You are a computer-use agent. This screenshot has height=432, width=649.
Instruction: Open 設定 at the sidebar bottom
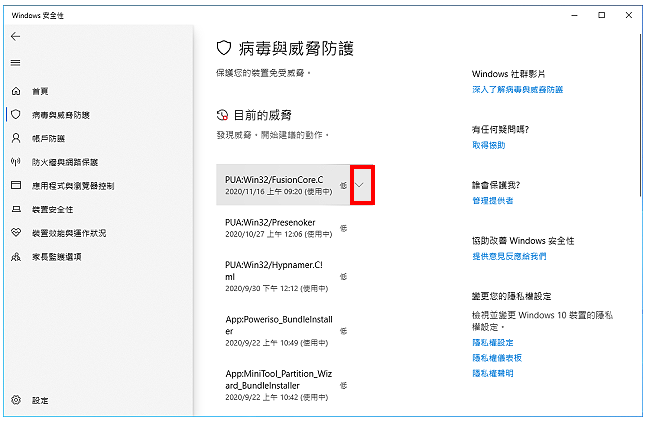click(x=40, y=401)
